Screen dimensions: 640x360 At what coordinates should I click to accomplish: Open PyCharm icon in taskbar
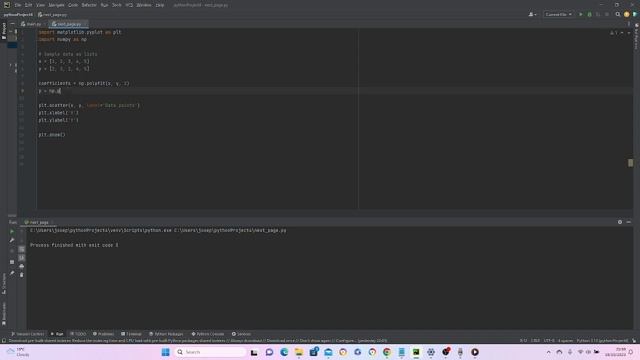(416, 352)
